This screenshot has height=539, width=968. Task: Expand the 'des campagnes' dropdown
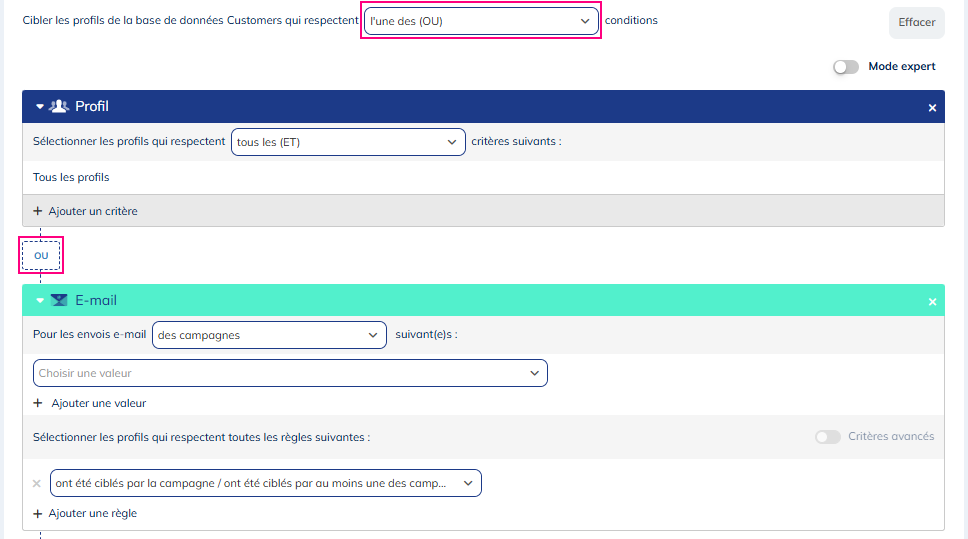click(269, 335)
